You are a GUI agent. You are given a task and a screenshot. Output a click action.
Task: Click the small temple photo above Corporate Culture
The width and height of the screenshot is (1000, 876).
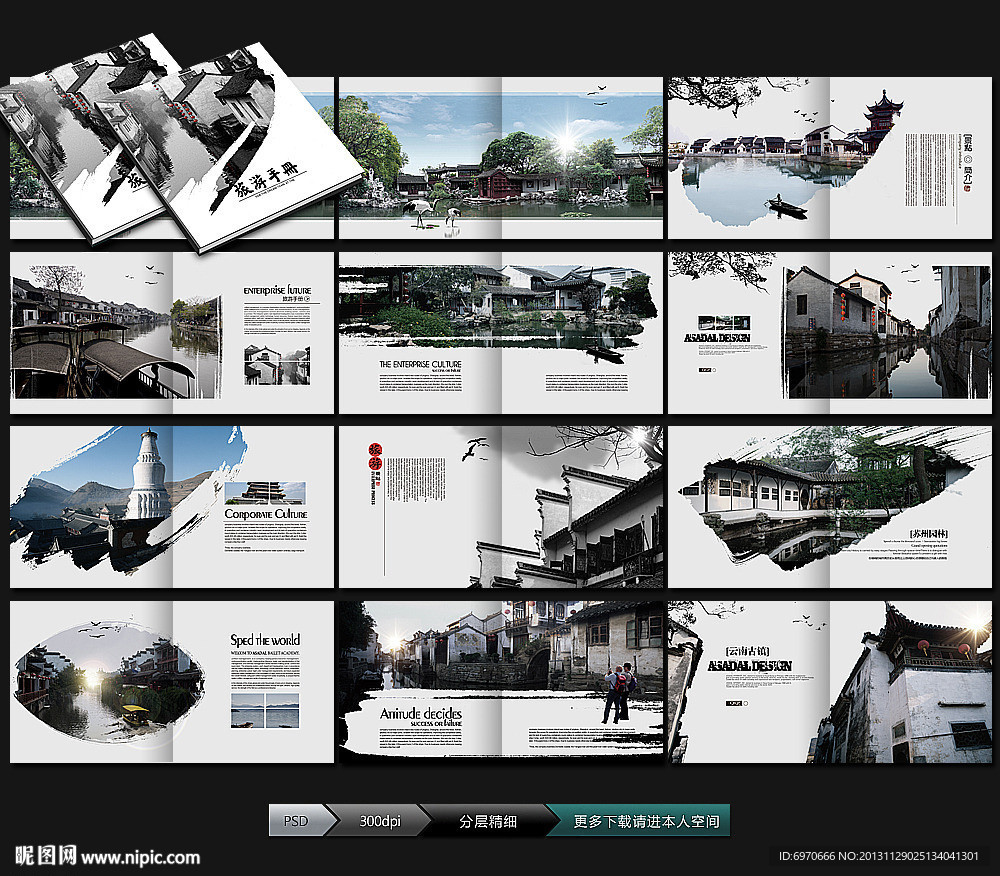click(x=265, y=492)
